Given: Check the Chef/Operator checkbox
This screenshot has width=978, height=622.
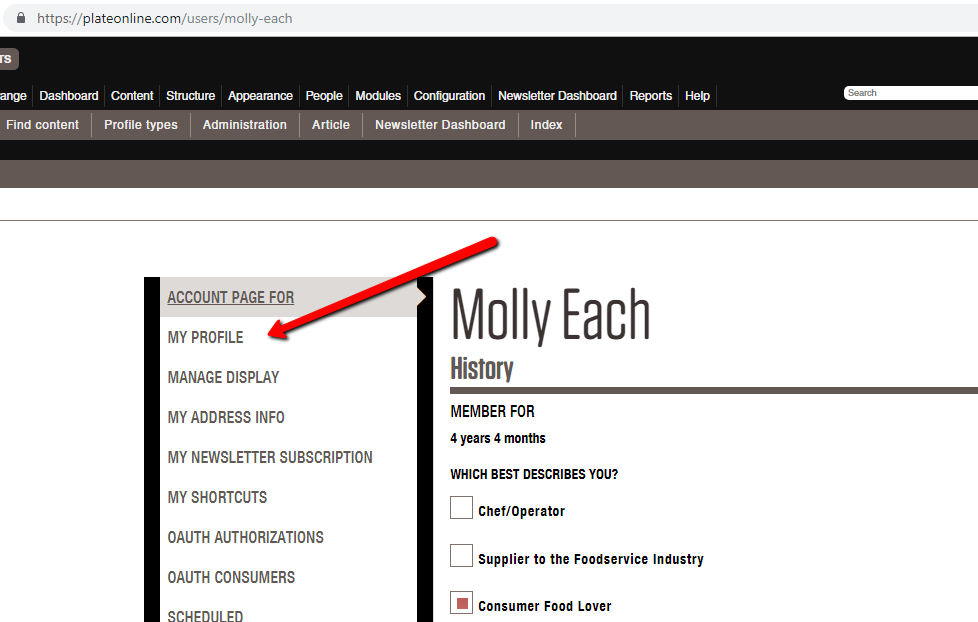Looking at the screenshot, I should [x=462, y=508].
